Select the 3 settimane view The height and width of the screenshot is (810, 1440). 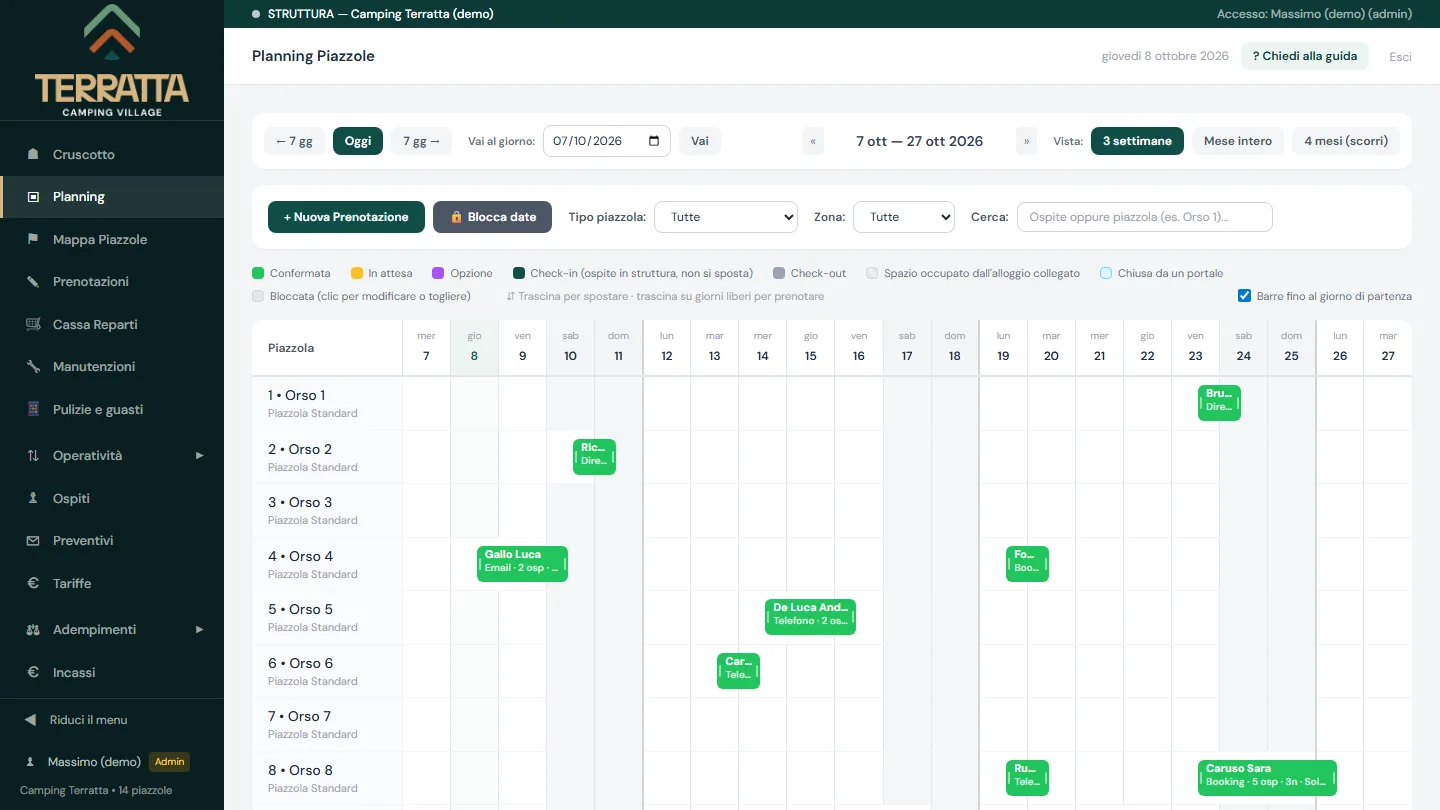pos(1137,141)
